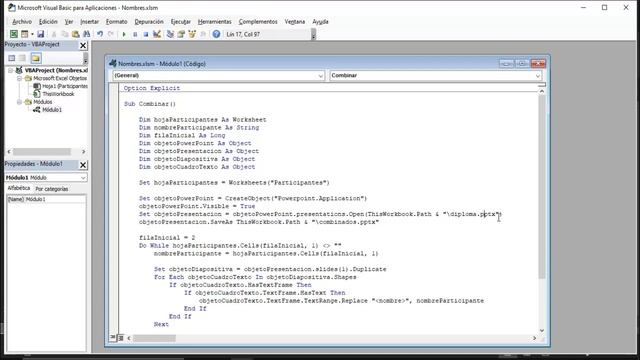Close the Proyecto - VBAProject panel

click(83, 45)
